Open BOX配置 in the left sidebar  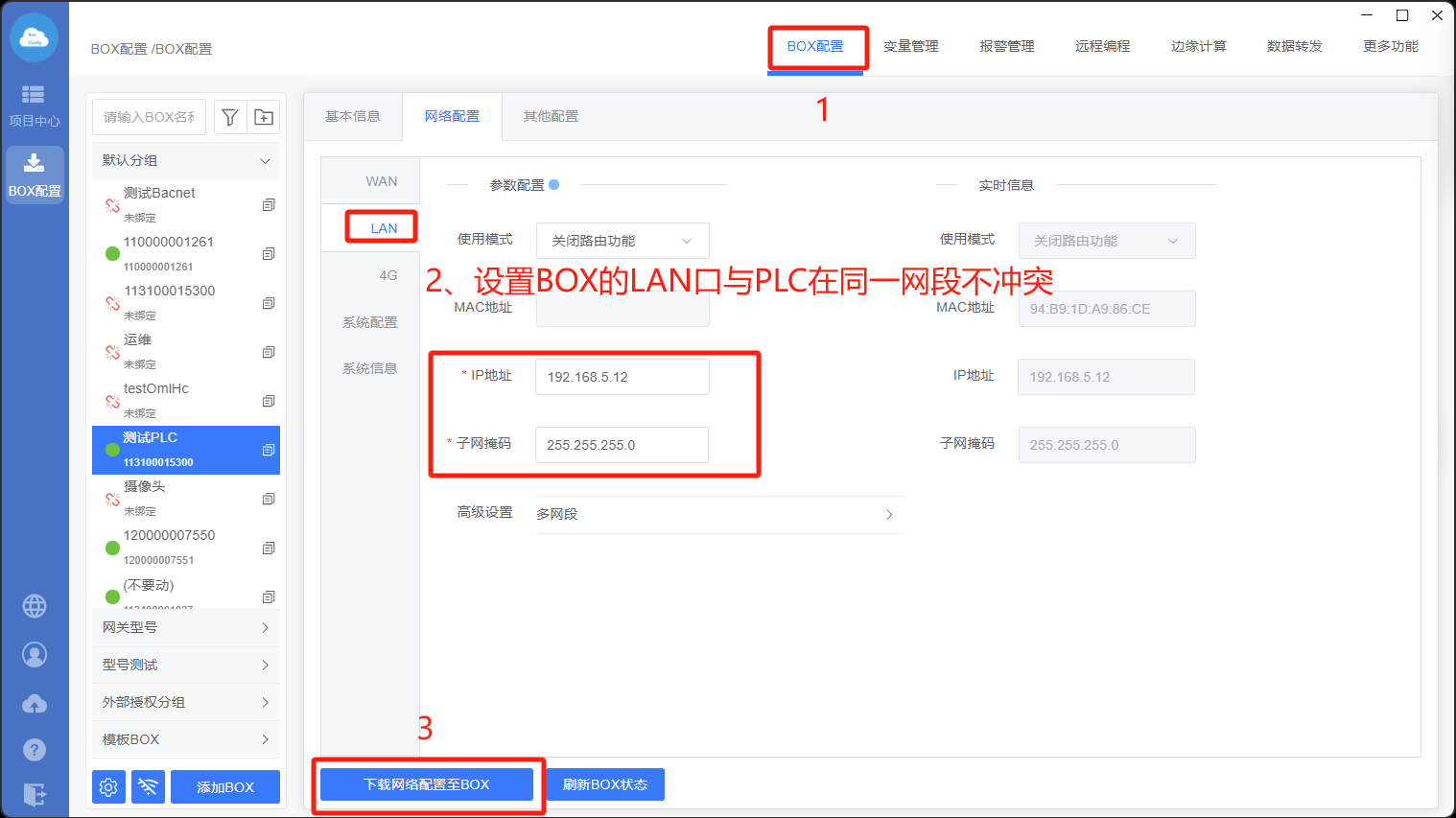click(x=35, y=175)
